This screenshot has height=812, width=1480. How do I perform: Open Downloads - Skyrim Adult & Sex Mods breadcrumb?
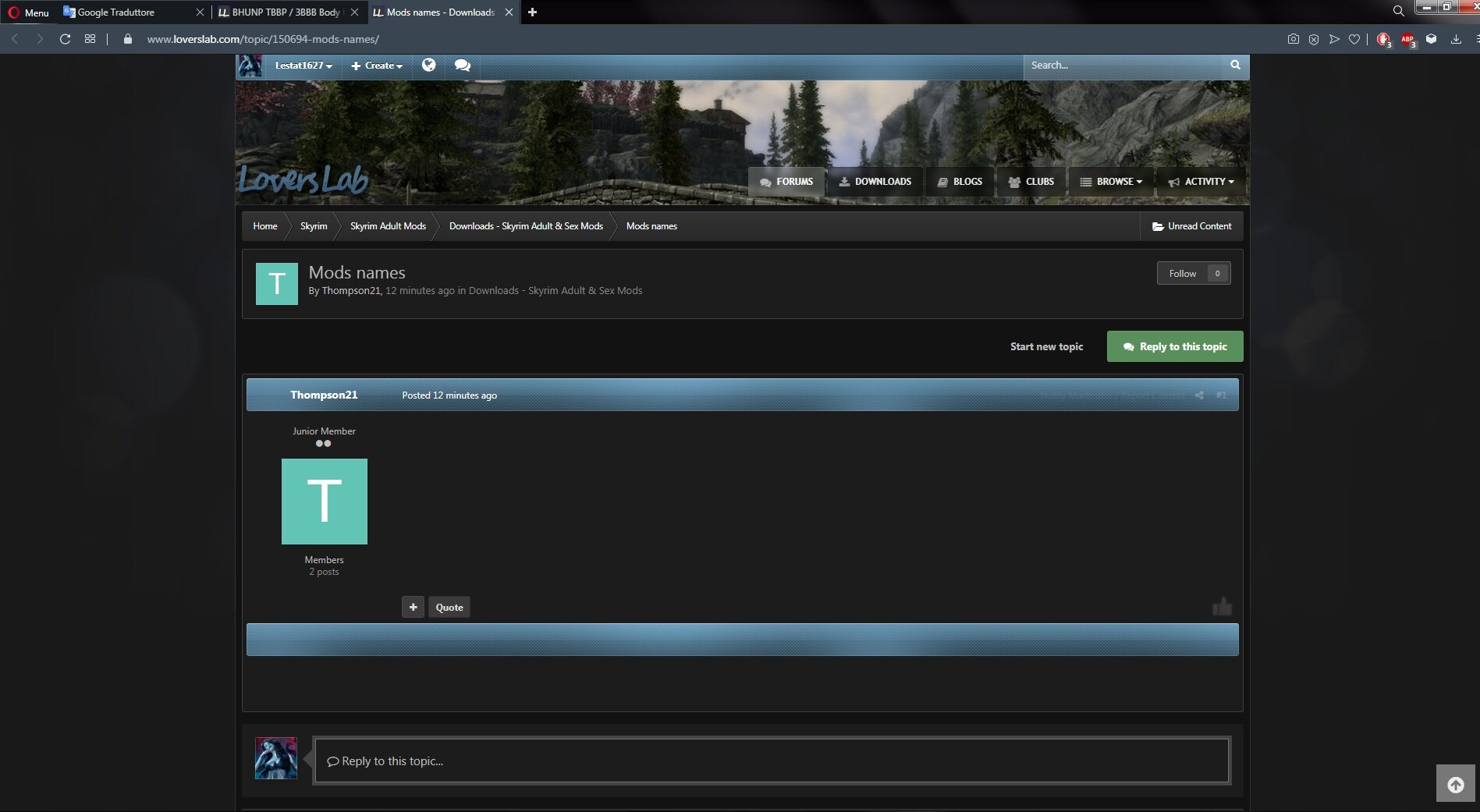click(526, 226)
